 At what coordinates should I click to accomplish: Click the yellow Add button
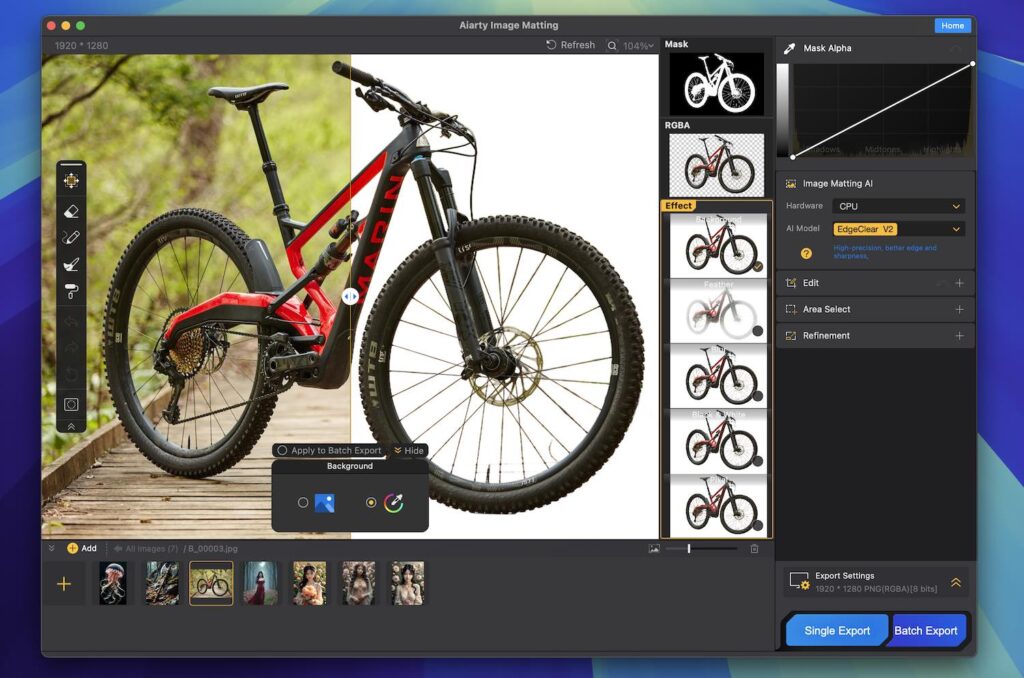(82, 548)
